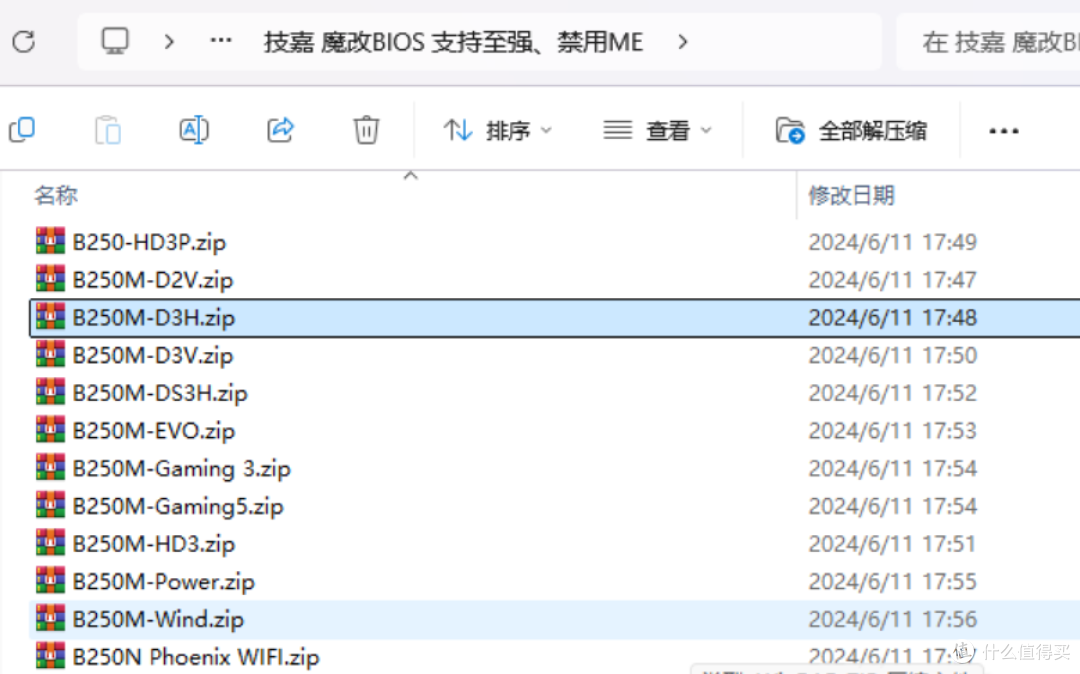The height and width of the screenshot is (674, 1080).
Task: Click archive icon of B250M-D2V.zip
Action: (50, 279)
